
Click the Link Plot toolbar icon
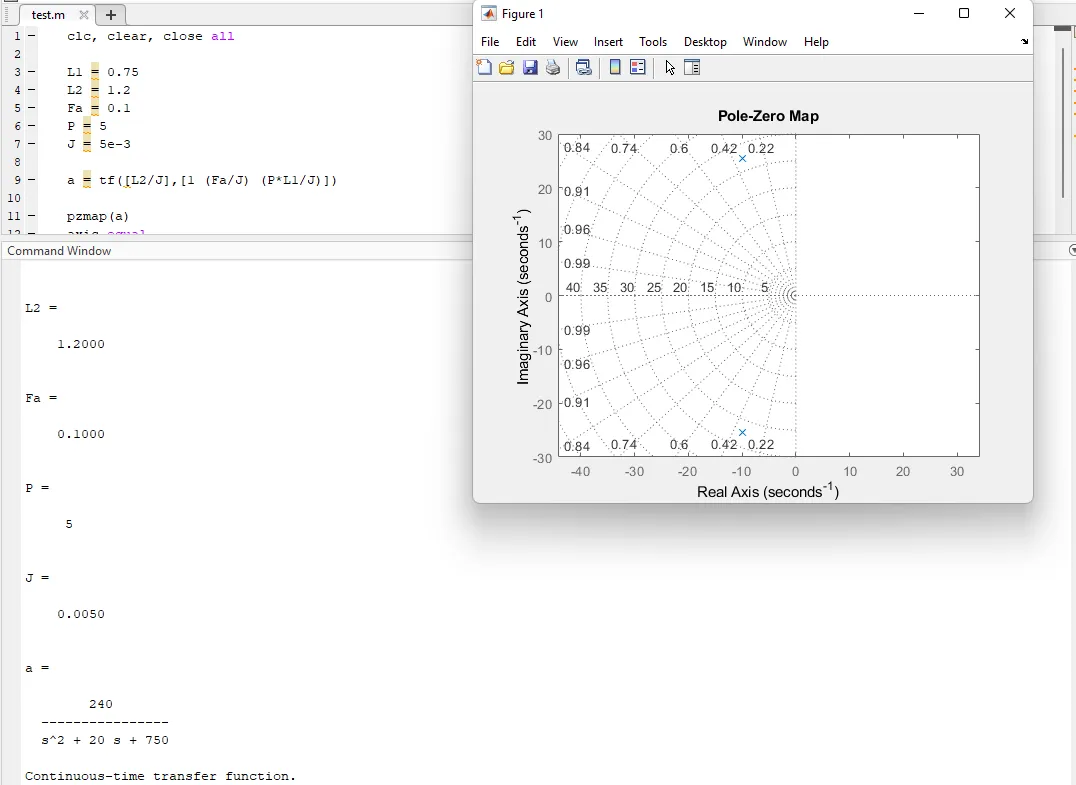(x=584, y=68)
